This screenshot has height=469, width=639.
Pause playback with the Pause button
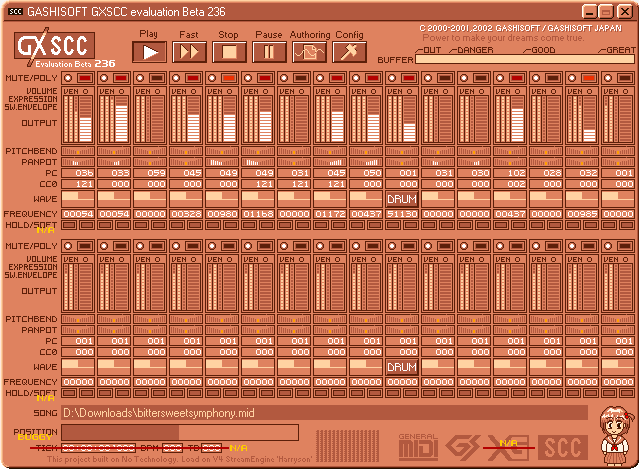pyautogui.click(x=269, y=52)
